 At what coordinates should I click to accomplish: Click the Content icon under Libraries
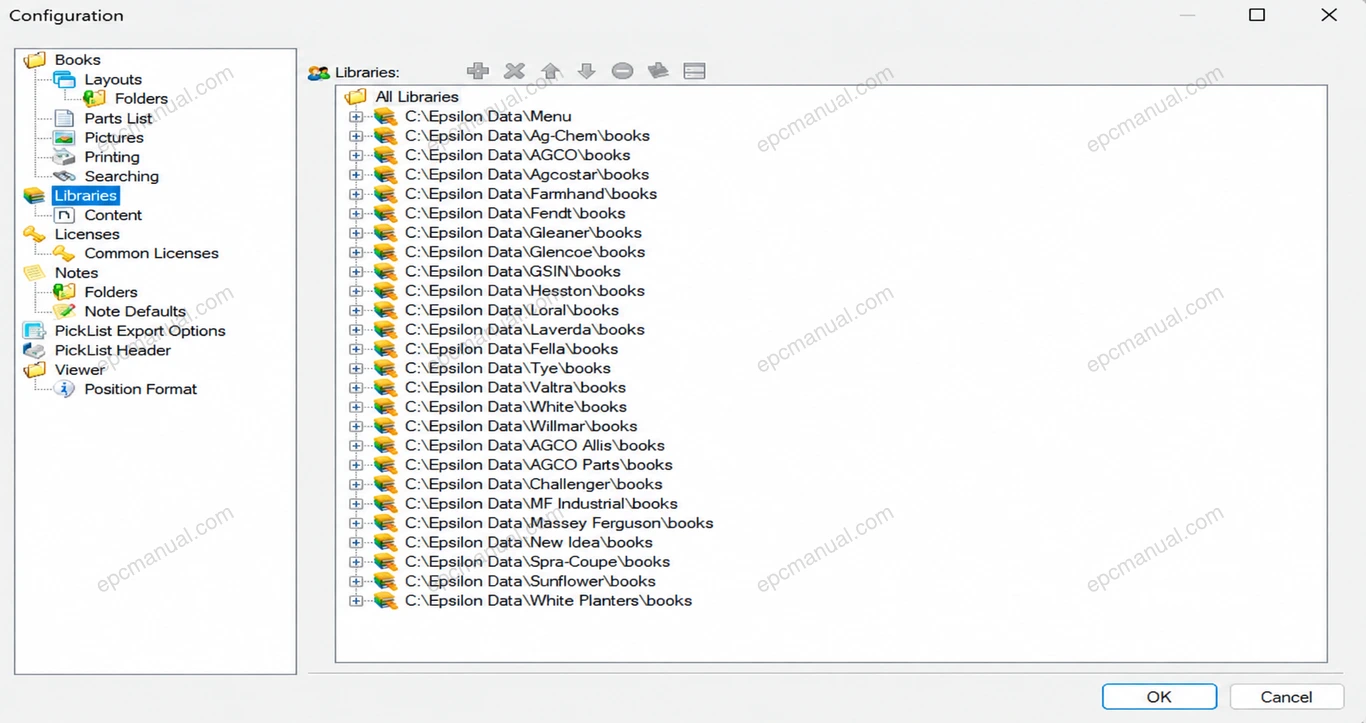pyautogui.click(x=64, y=215)
